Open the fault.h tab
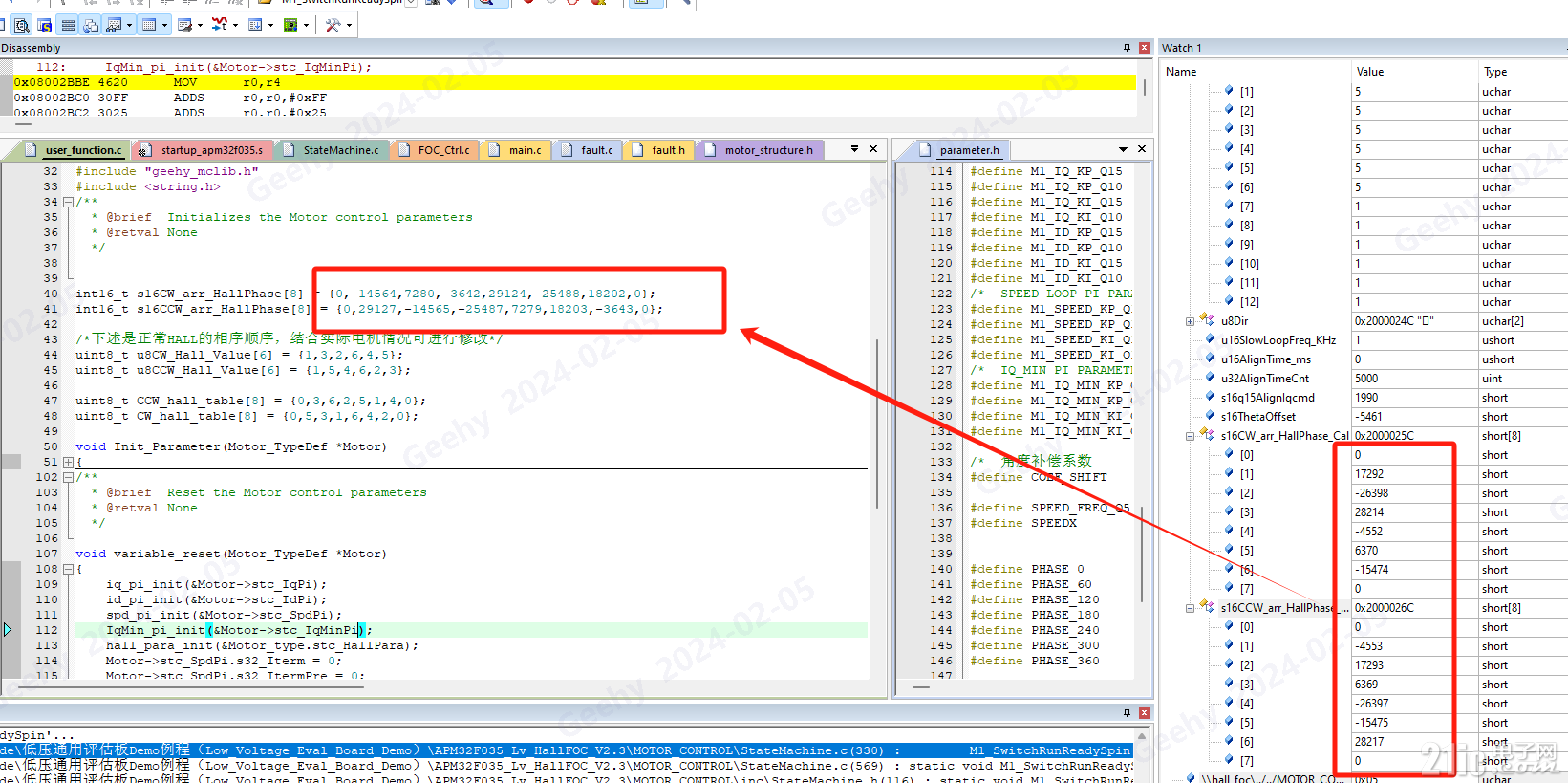The image size is (1568, 783). (x=658, y=150)
